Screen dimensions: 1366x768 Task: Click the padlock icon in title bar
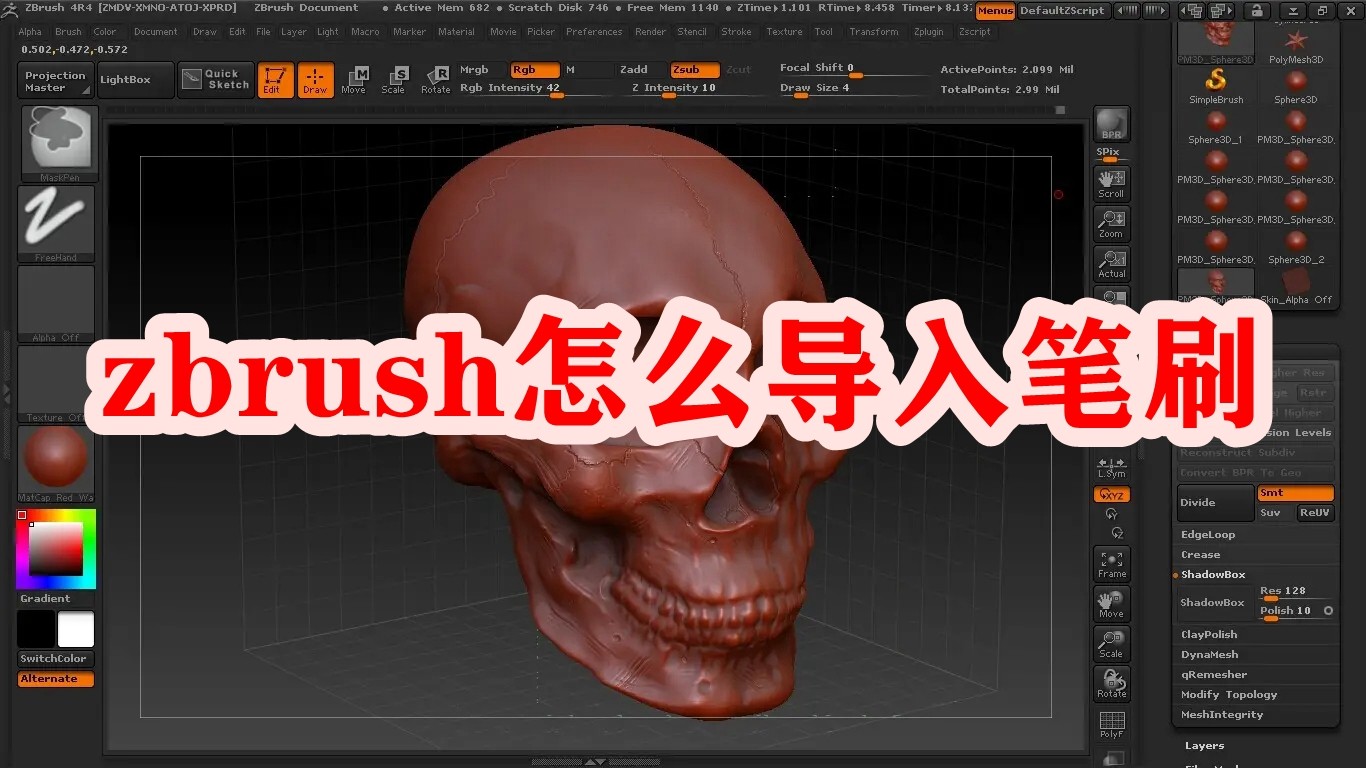1255,11
